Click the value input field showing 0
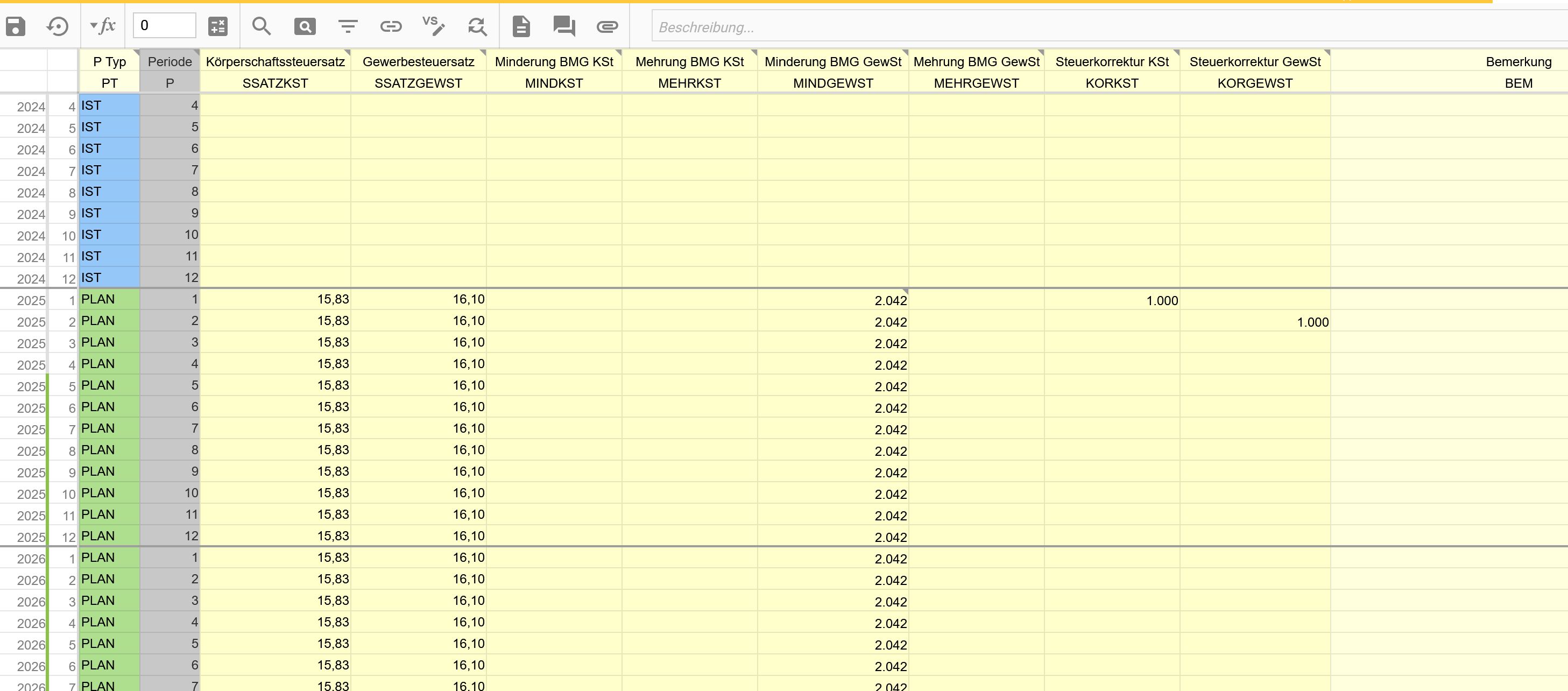The height and width of the screenshot is (691, 1568). pos(164,26)
